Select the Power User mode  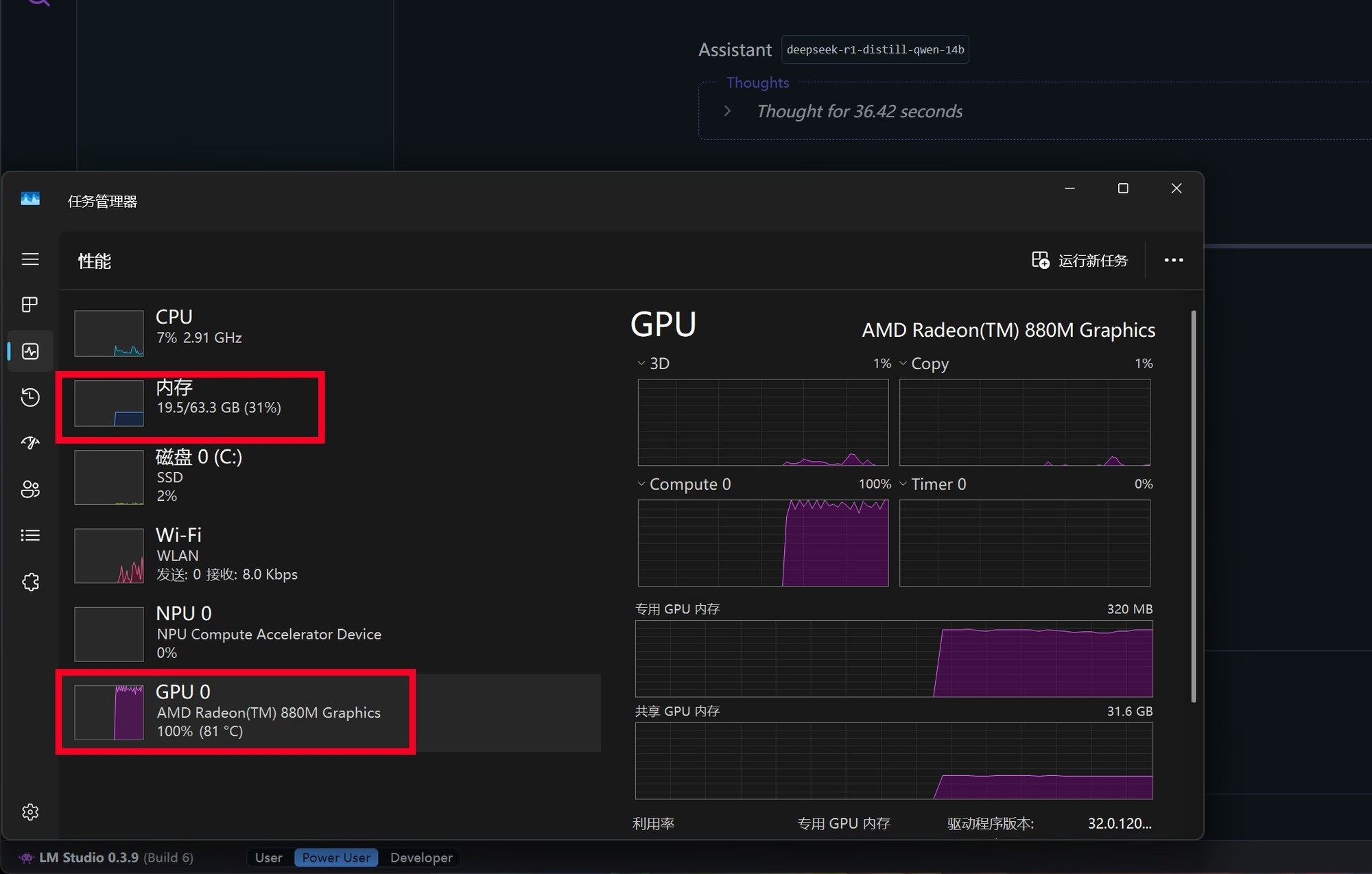coord(336,858)
